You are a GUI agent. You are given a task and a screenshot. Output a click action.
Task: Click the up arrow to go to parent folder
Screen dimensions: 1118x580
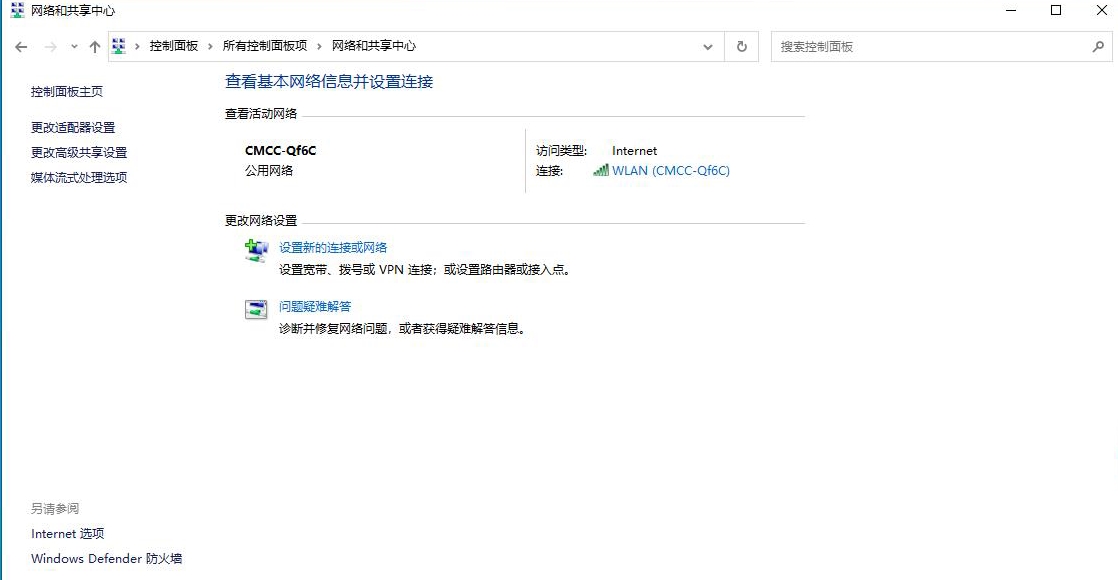pos(94,45)
